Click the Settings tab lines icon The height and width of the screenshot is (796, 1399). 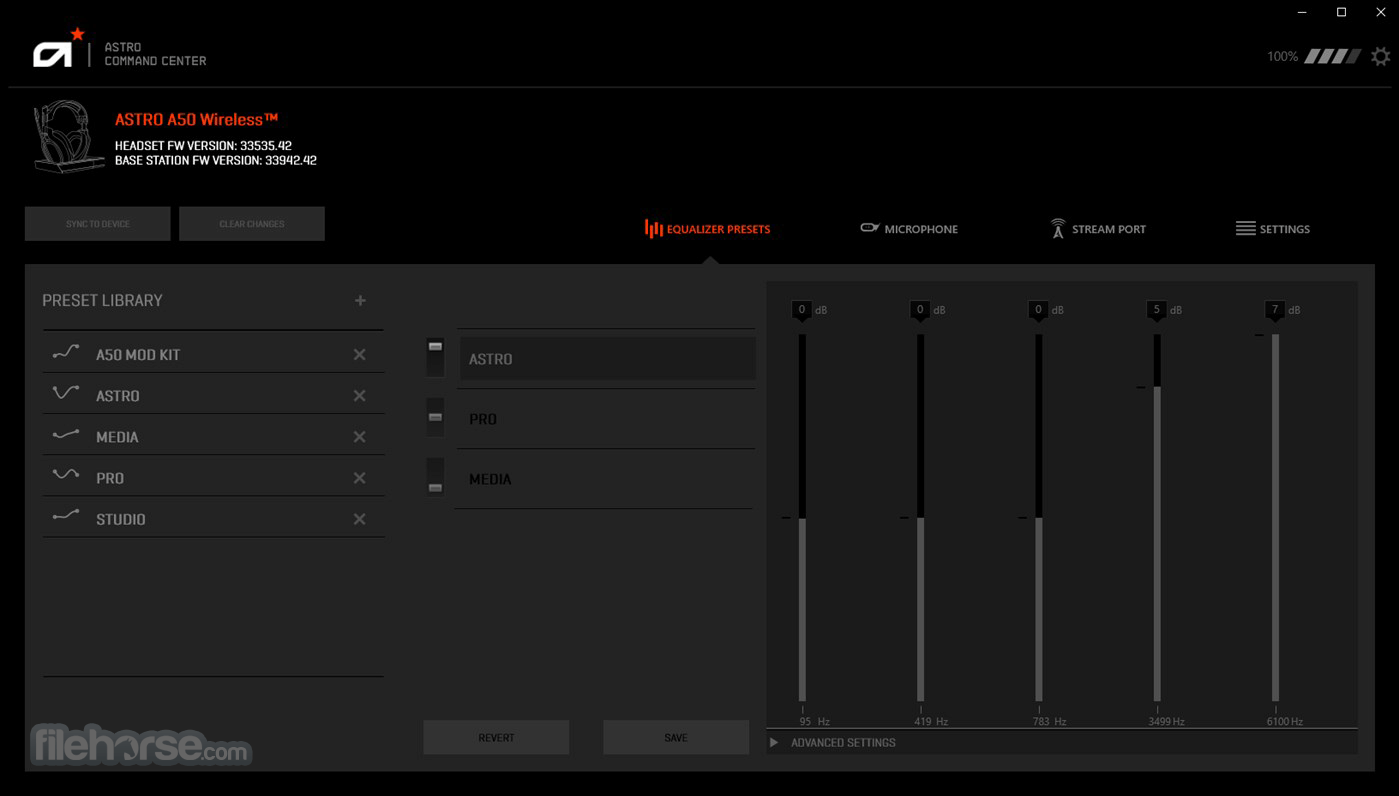click(x=1245, y=228)
